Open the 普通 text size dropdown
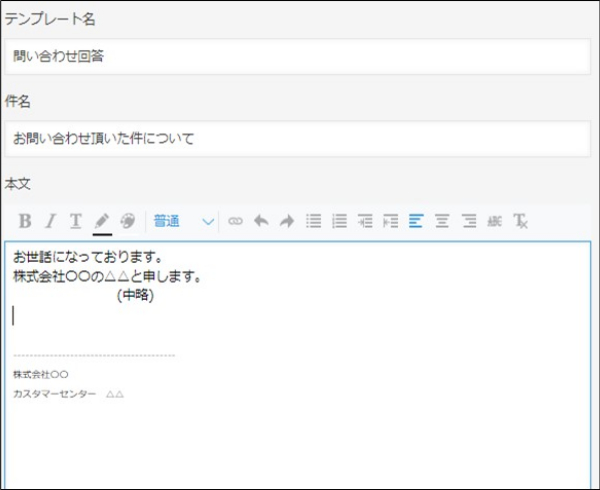This screenshot has width=600, height=490. (183, 221)
